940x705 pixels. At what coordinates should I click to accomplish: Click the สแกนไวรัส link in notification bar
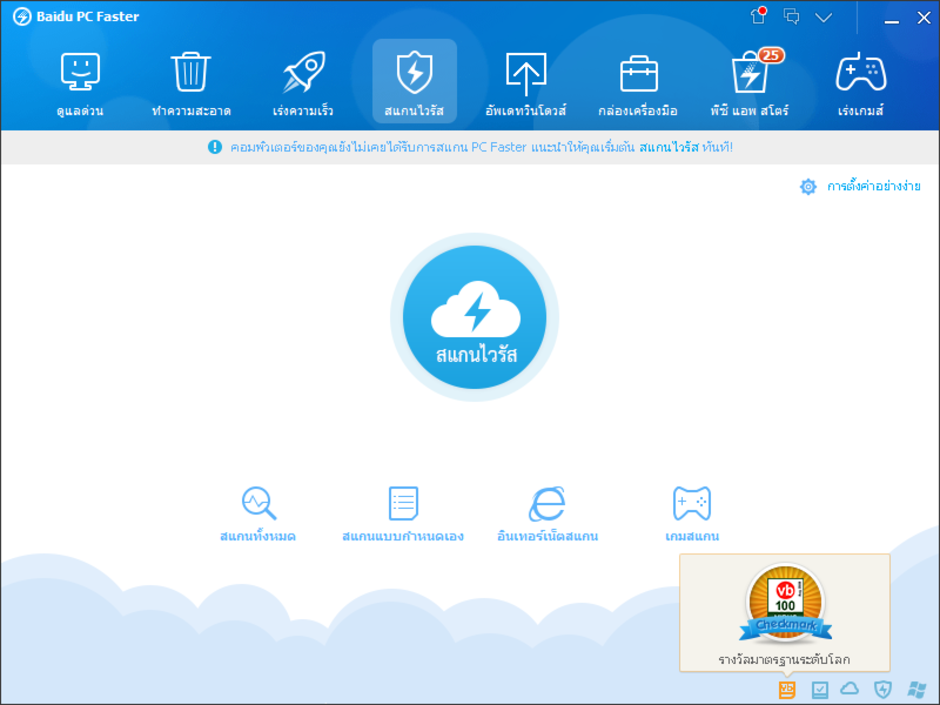pos(668,147)
